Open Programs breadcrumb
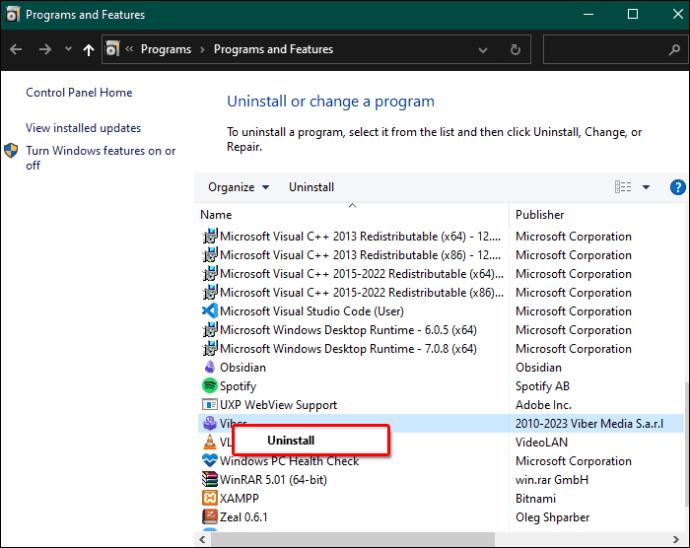This screenshot has width=690, height=548. (166, 49)
